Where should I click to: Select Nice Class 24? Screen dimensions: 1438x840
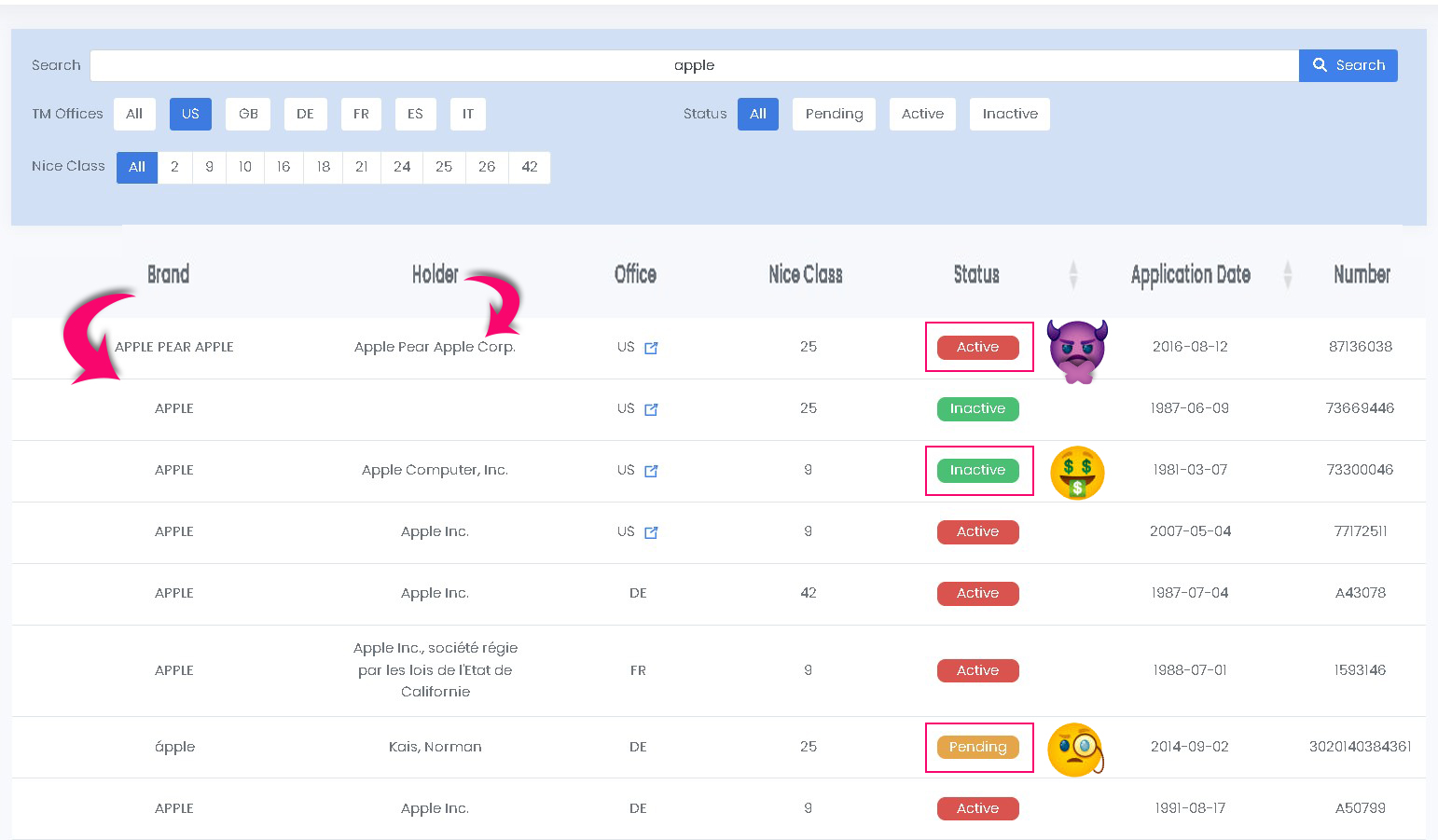[x=402, y=167]
